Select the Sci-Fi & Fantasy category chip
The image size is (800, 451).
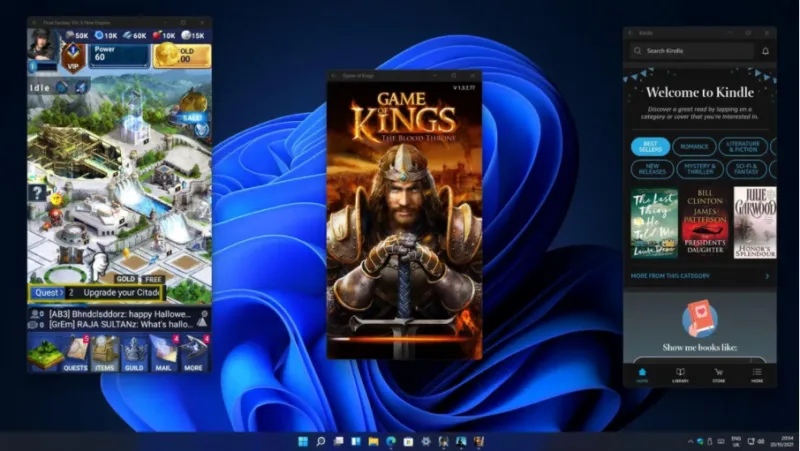pyautogui.click(x=746, y=169)
